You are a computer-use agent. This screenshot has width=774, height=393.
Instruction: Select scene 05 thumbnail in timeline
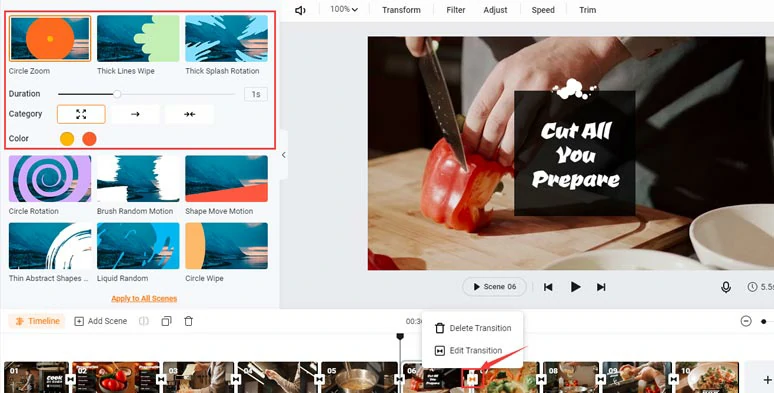[x=359, y=377]
